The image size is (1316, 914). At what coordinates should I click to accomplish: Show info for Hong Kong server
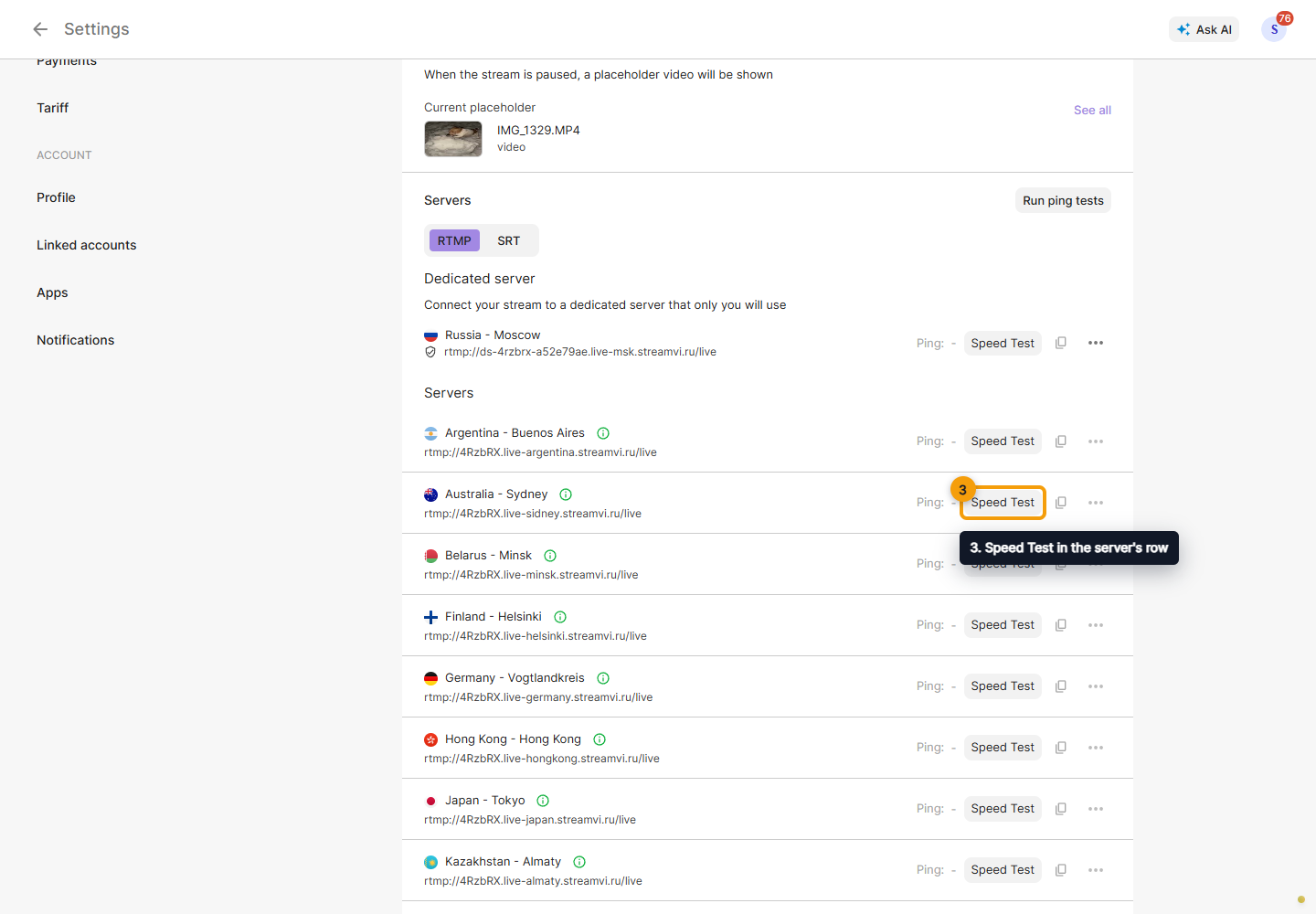(600, 739)
